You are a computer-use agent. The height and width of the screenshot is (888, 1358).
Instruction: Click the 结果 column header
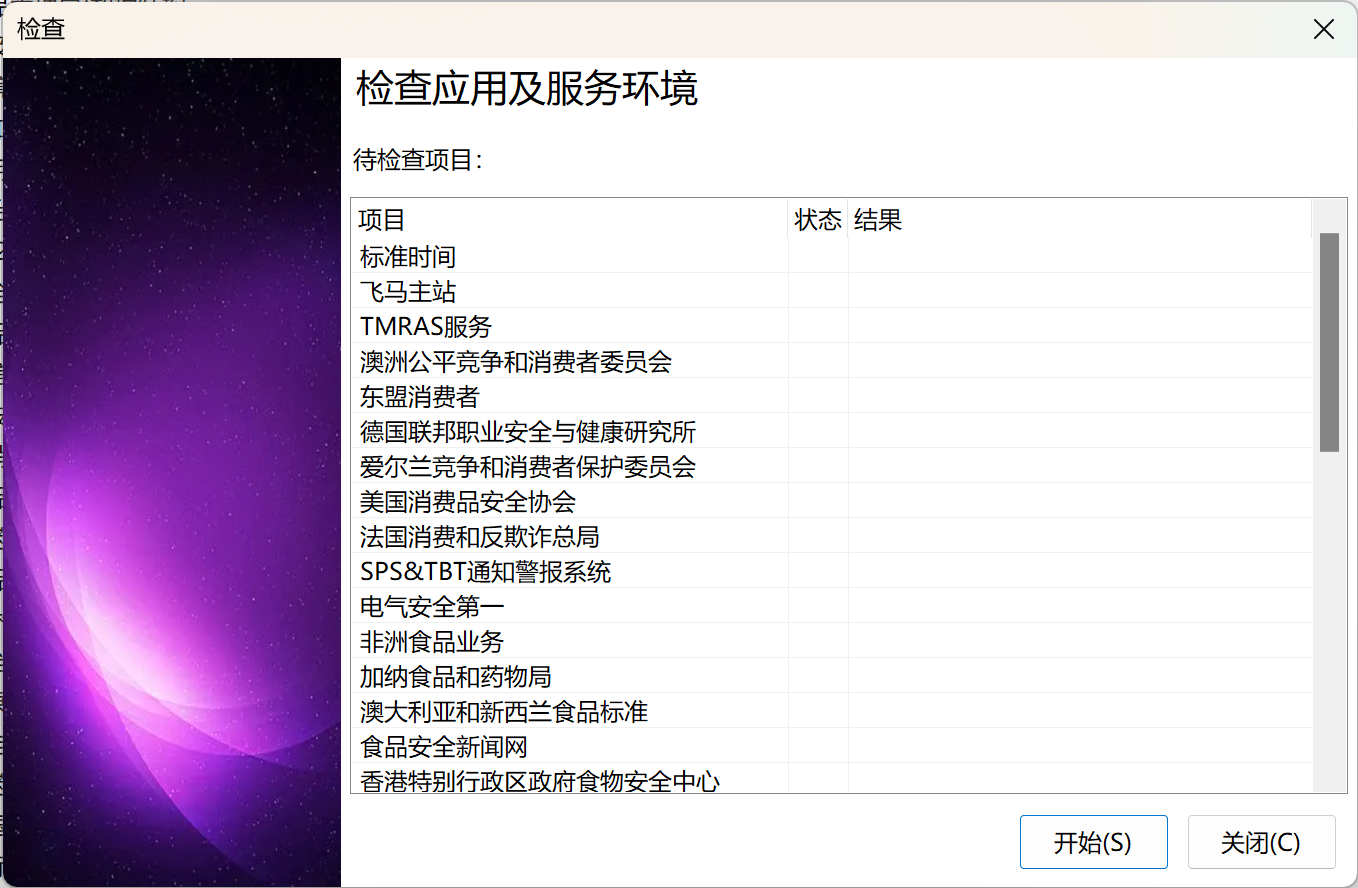click(1080, 220)
